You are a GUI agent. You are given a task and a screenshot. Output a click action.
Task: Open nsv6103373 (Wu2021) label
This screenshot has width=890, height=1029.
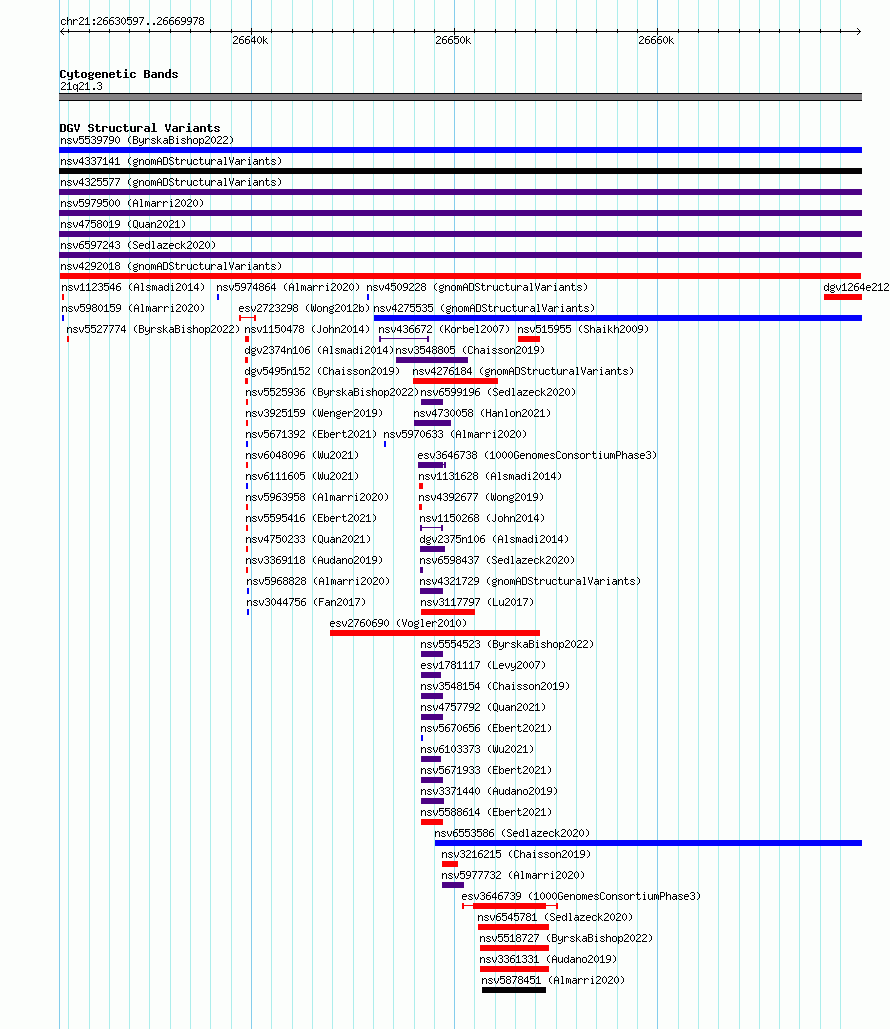(477, 749)
